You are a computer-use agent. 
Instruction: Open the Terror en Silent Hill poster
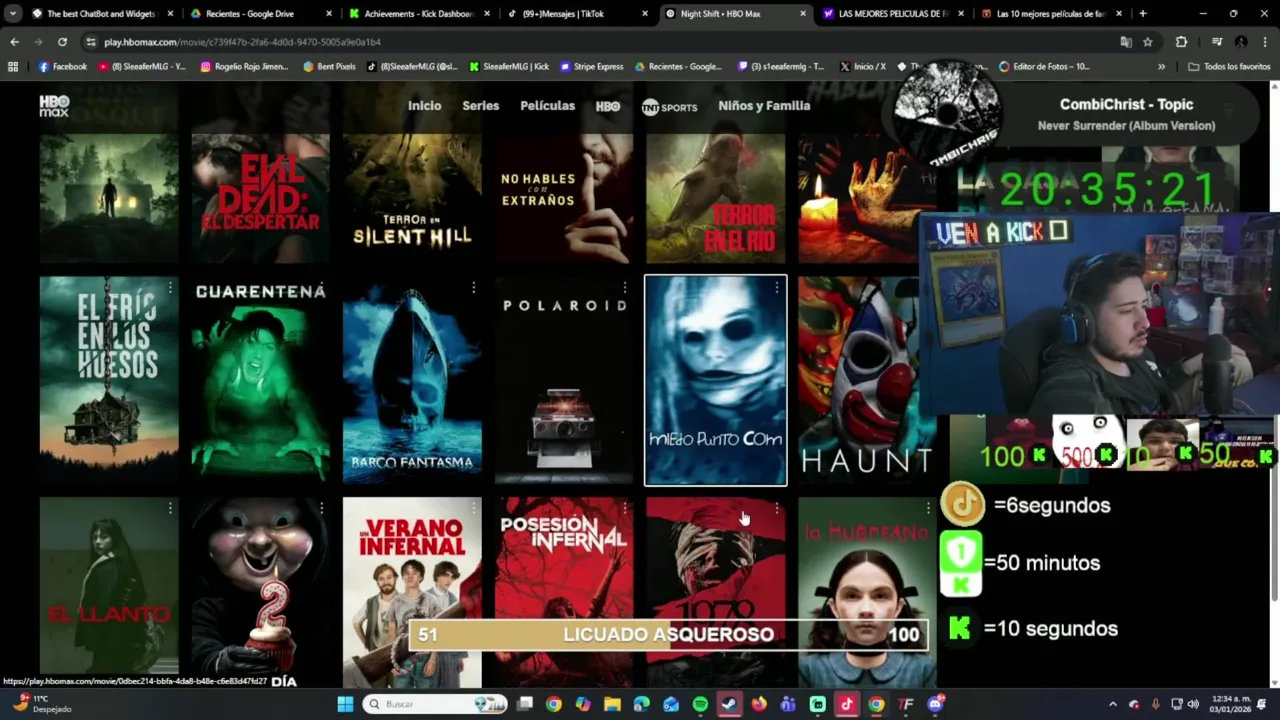(412, 198)
